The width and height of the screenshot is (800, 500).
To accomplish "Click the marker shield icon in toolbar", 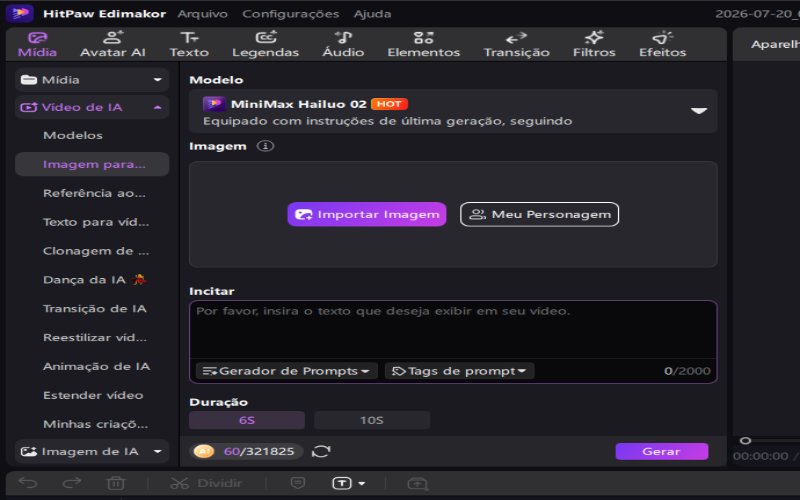I will pos(298,483).
